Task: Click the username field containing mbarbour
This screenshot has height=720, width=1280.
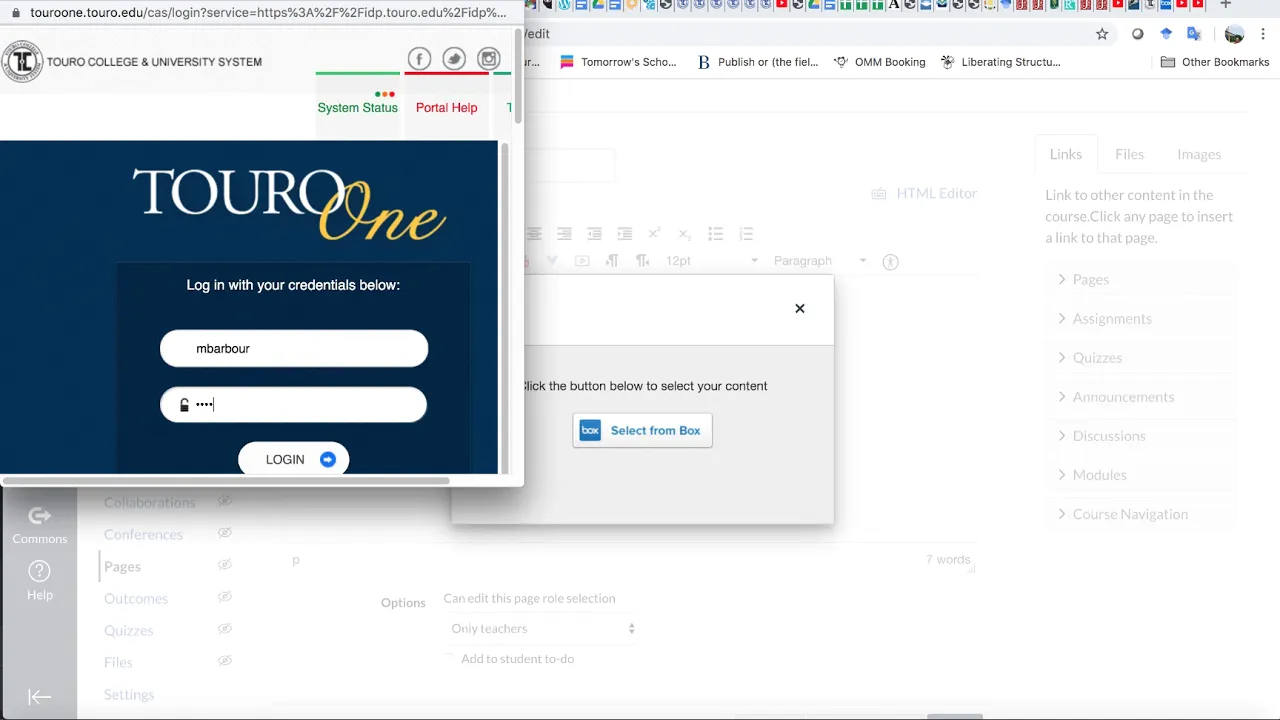Action: point(294,348)
